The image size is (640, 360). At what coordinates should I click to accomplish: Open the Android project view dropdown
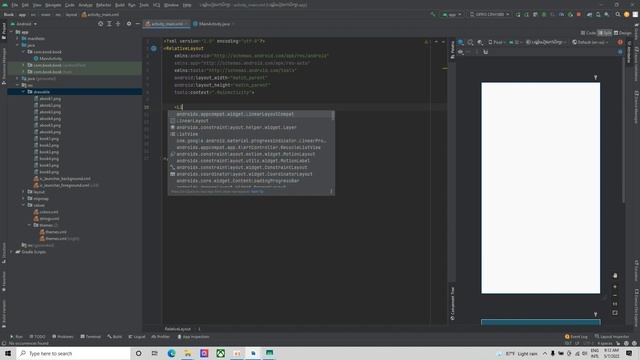click(24, 24)
